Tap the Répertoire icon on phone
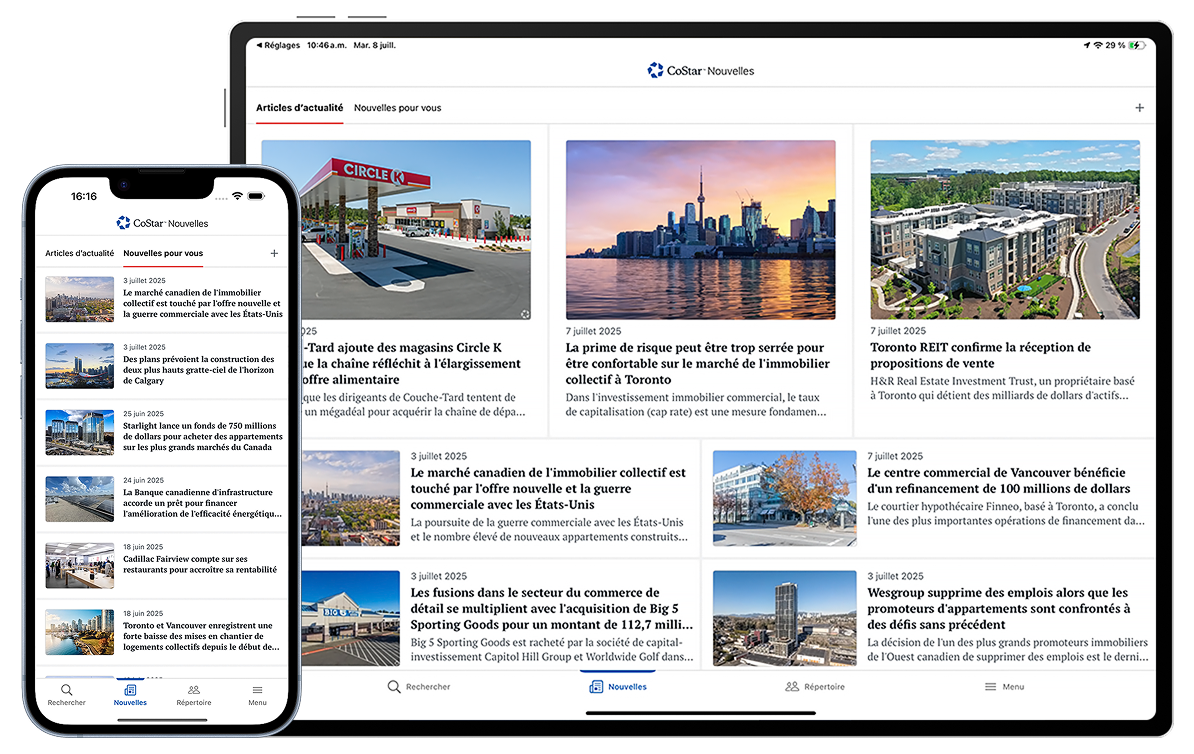 194,690
